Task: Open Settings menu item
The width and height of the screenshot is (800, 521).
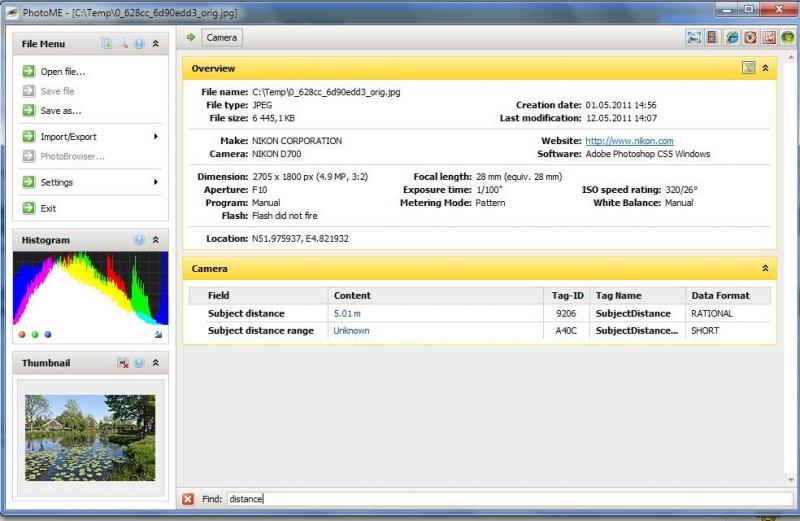Action: coord(57,182)
